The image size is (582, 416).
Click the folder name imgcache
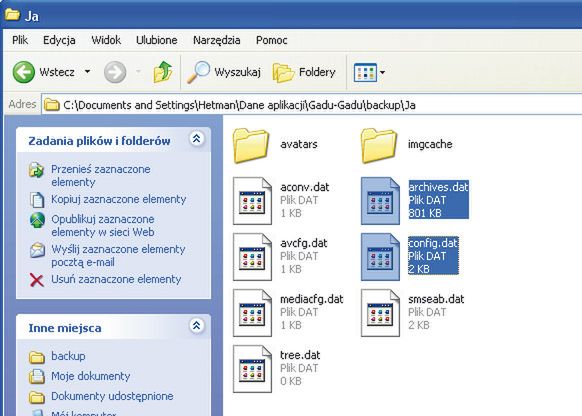click(x=430, y=144)
